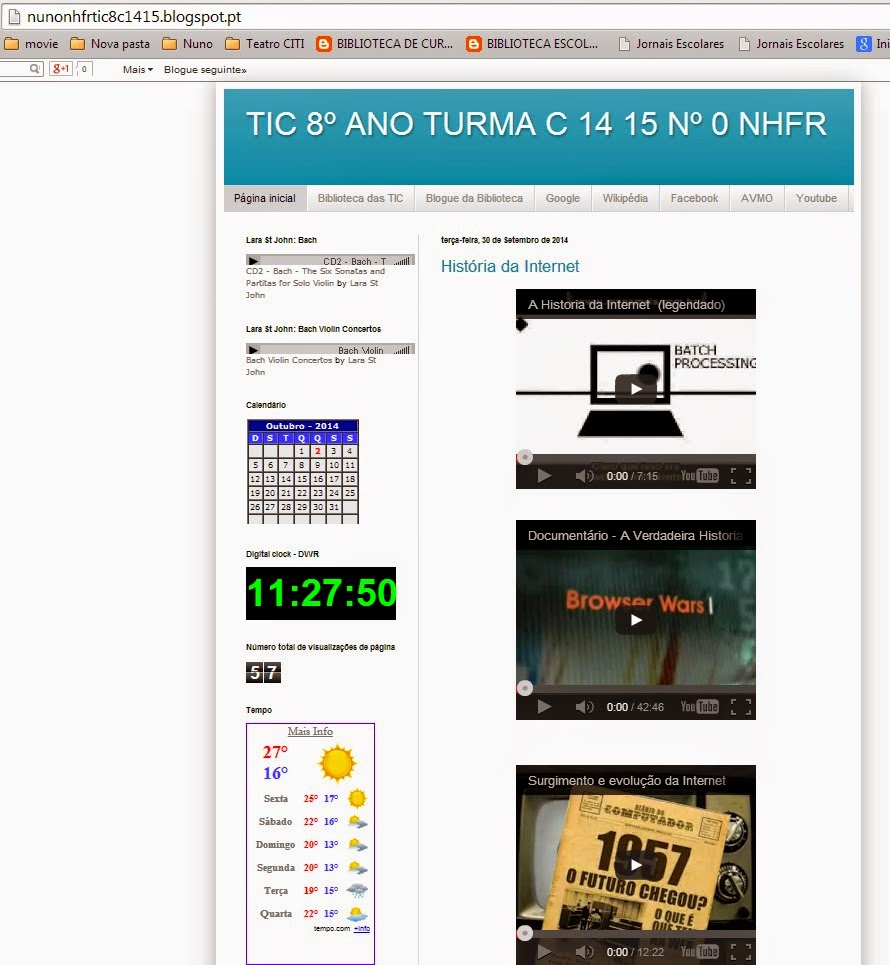Click play in first video's control bar

tap(544, 476)
